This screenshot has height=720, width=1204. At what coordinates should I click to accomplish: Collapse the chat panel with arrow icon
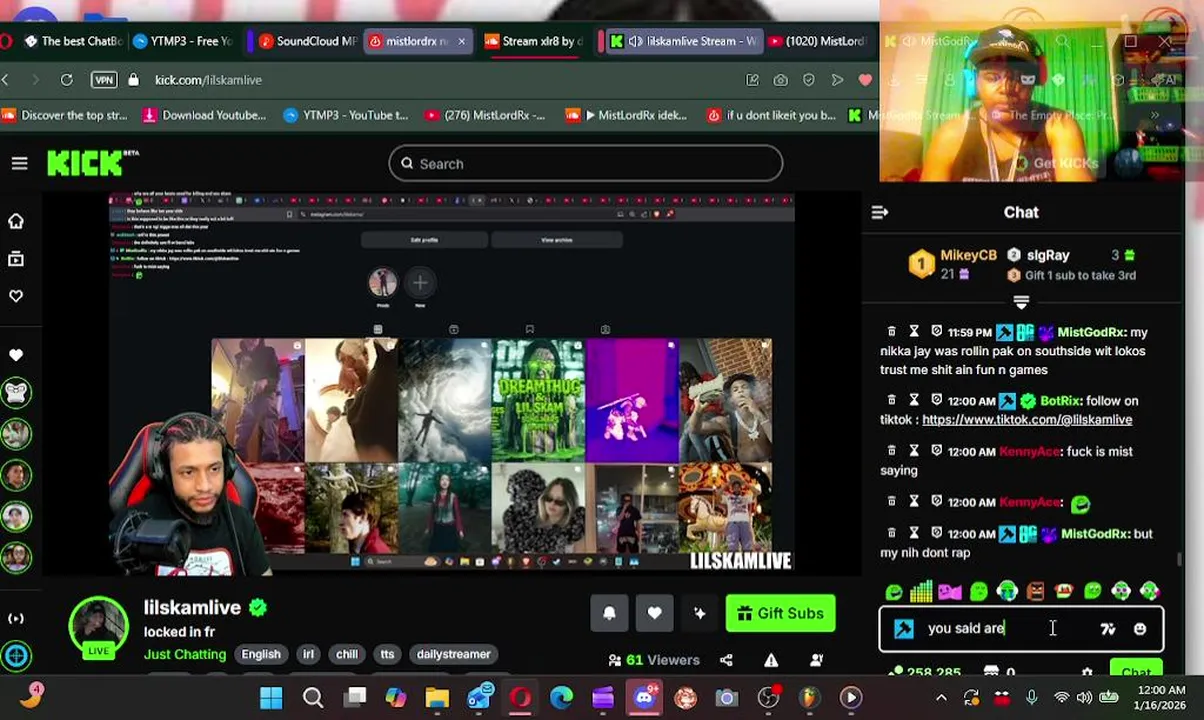(880, 212)
